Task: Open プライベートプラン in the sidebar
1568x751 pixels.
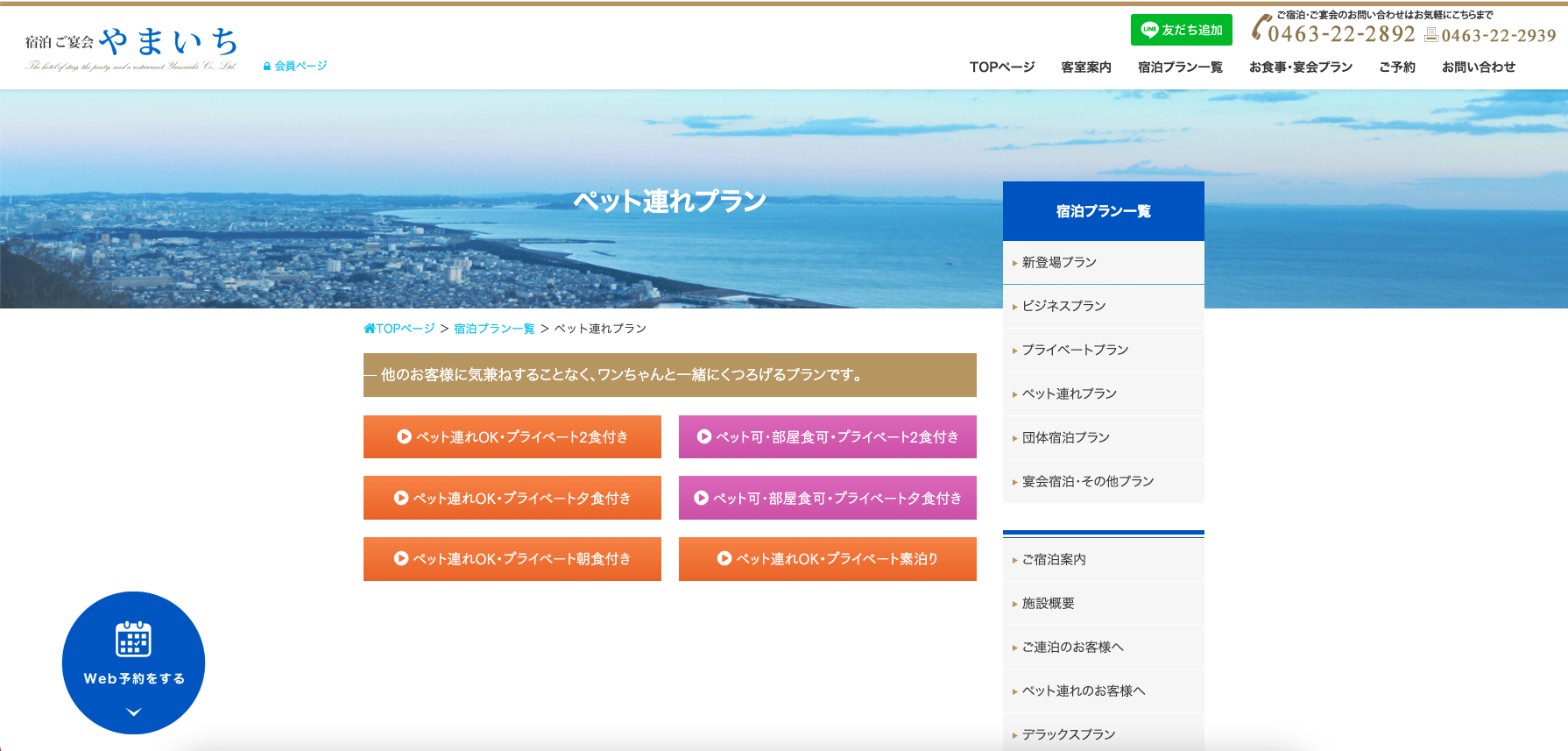Action: tap(1104, 350)
